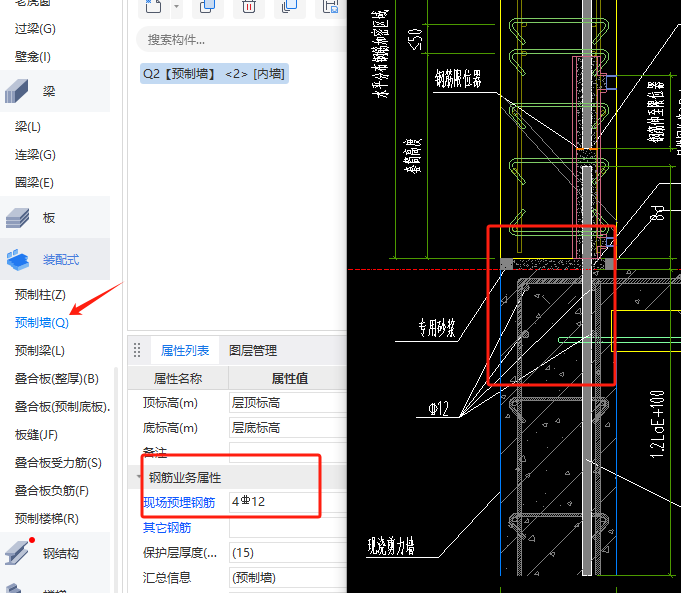This screenshot has height=593, width=681.
Task: Collapse the 装配式 category header
Action: (x=55, y=259)
